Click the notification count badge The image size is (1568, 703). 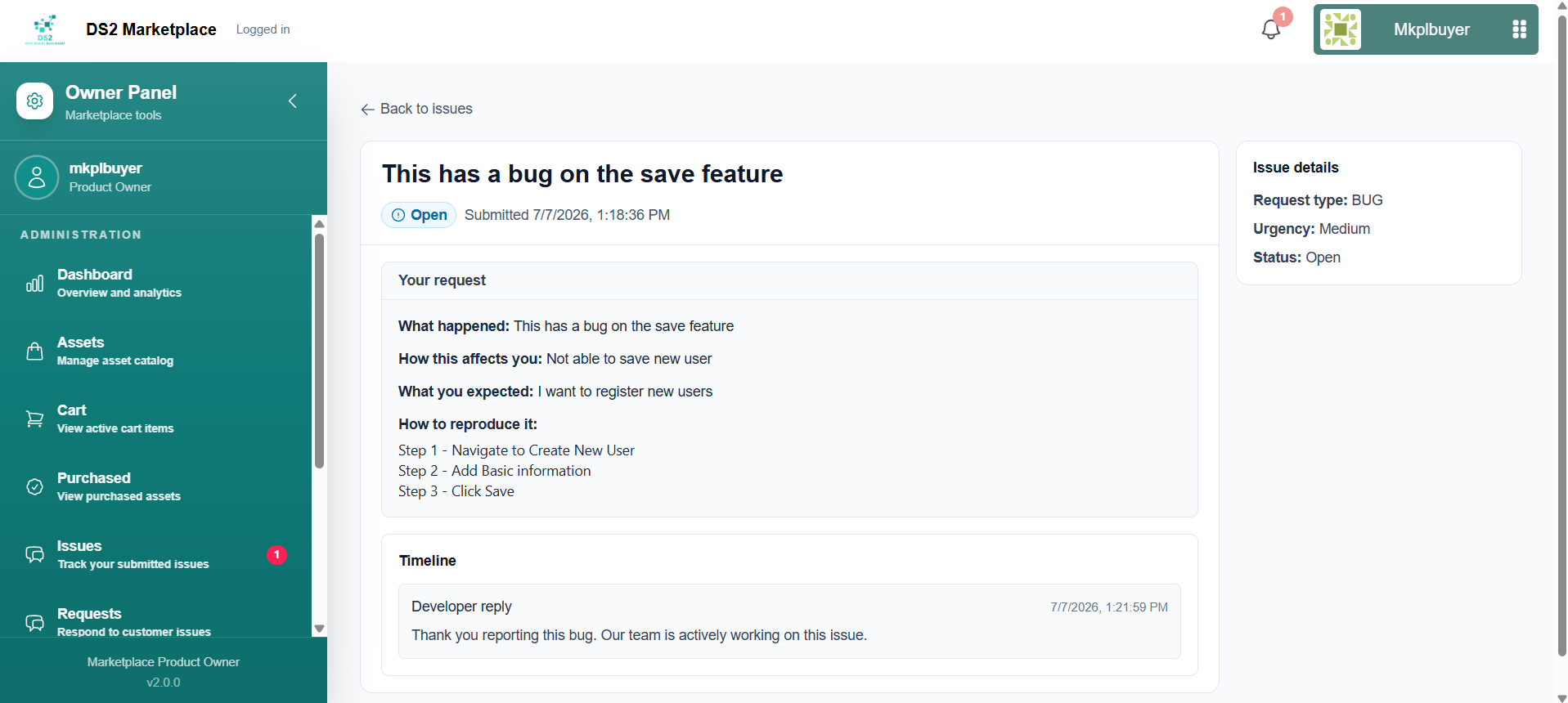1283,16
